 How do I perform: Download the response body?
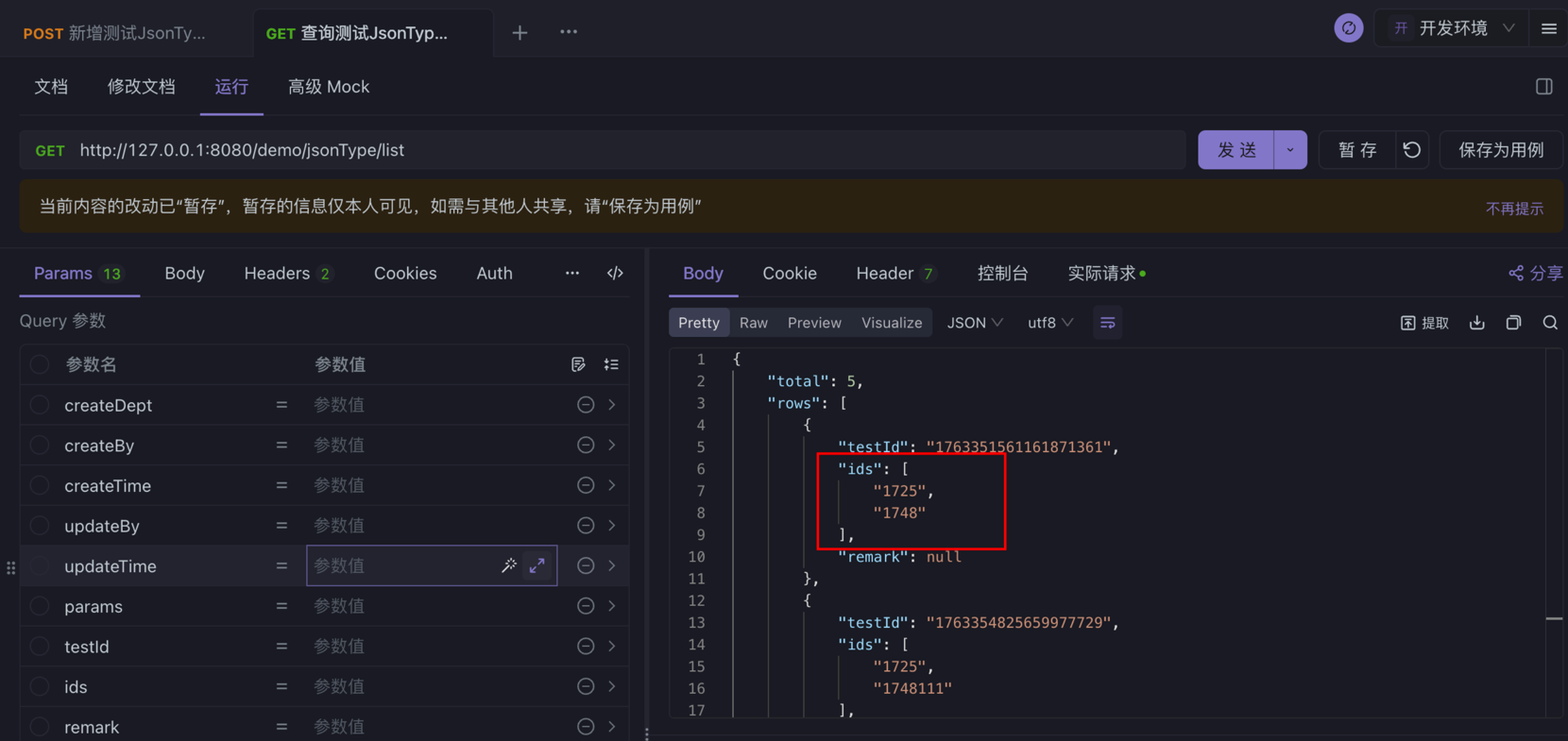[x=1477, y=323]
